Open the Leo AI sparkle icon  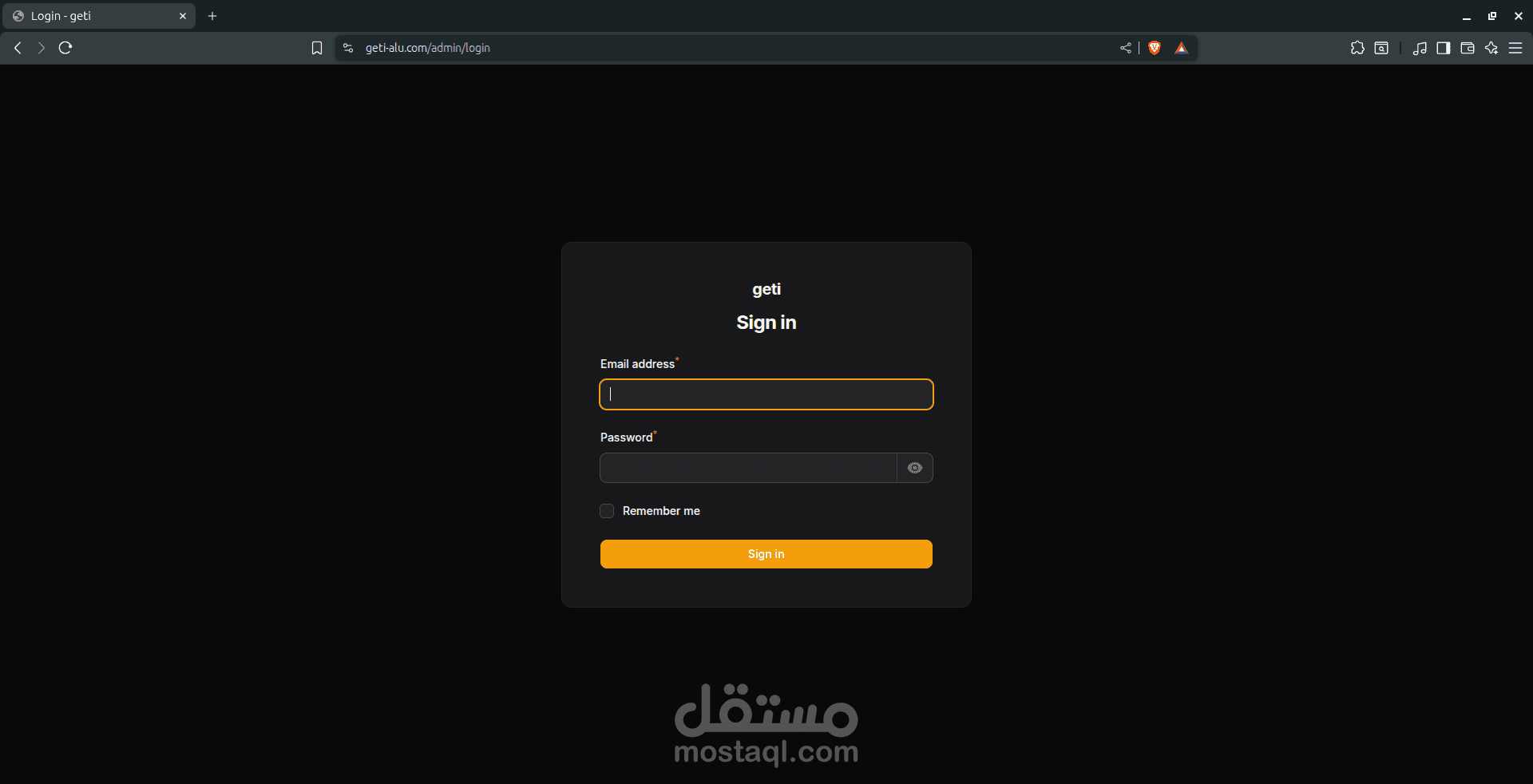point(1491,48)
